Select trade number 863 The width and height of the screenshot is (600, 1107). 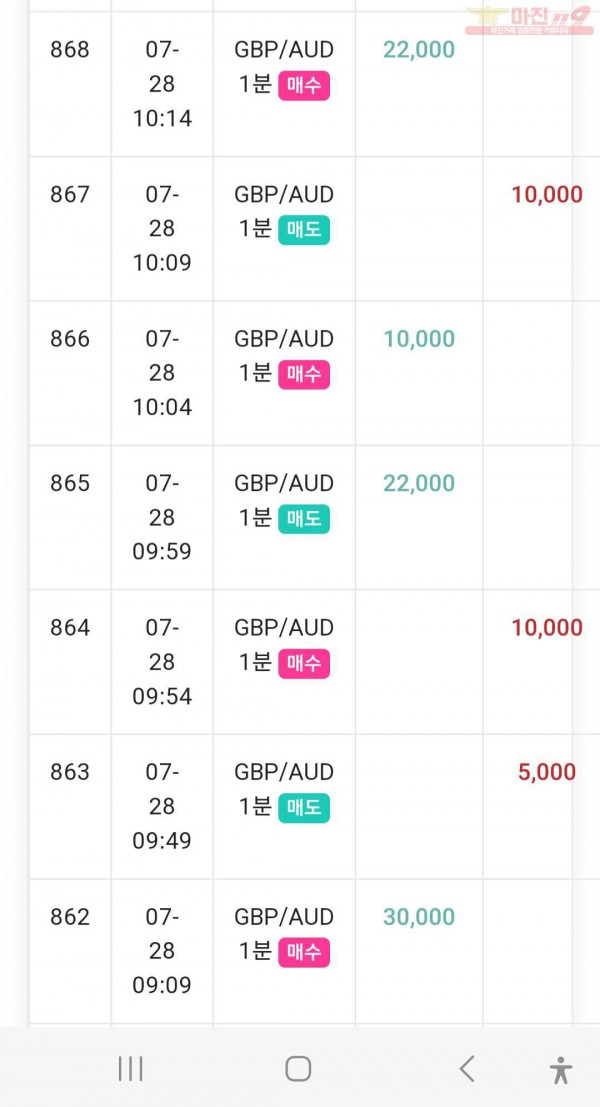pos(70,772)
